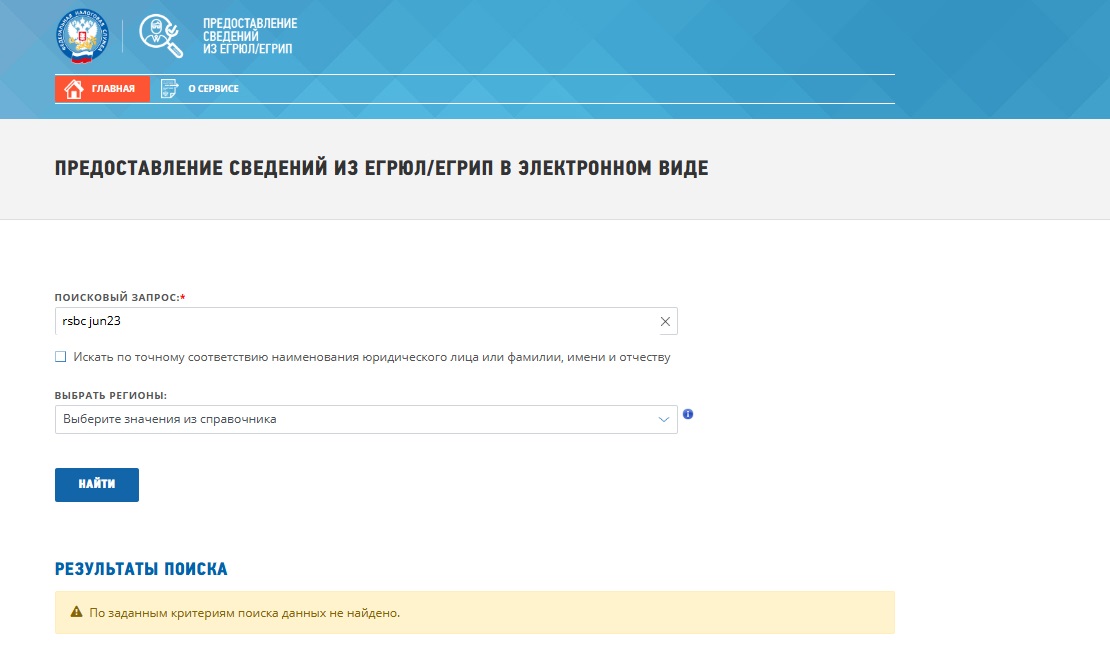Click the РЕЗУЛЬТАТЫ ПОИСКА heading
The image size is (1110, 649).
(x=141, y=569)
